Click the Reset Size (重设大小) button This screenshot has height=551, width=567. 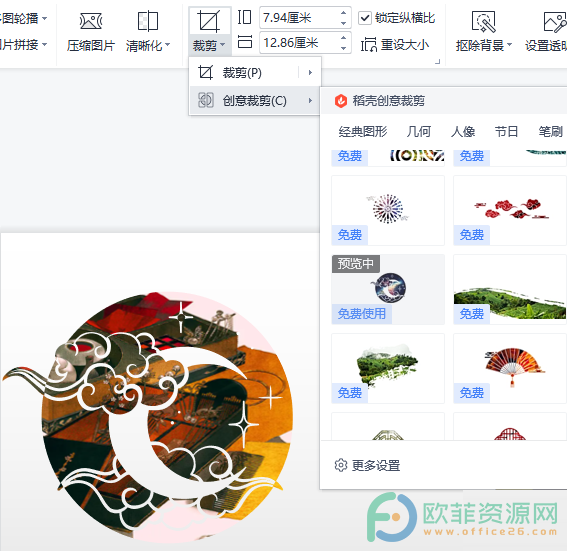click(x=395, y=45)
